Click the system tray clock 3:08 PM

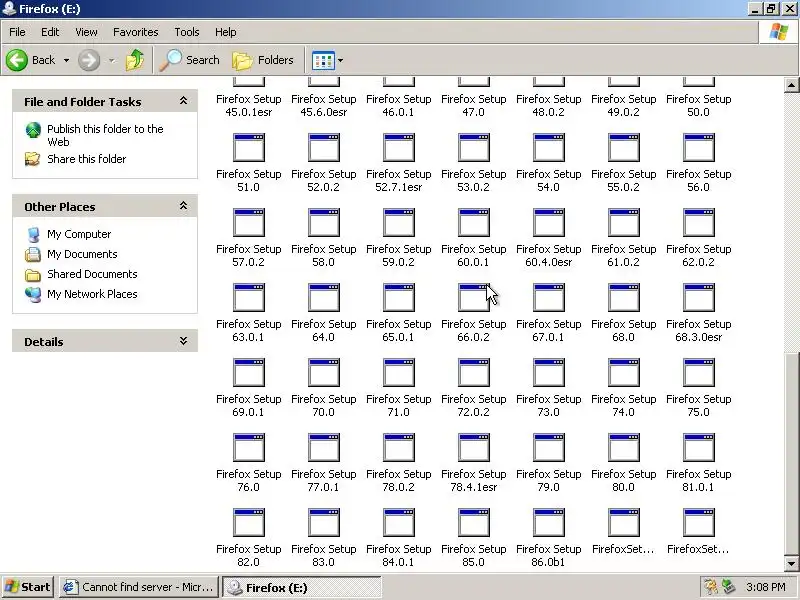[765, 587]
